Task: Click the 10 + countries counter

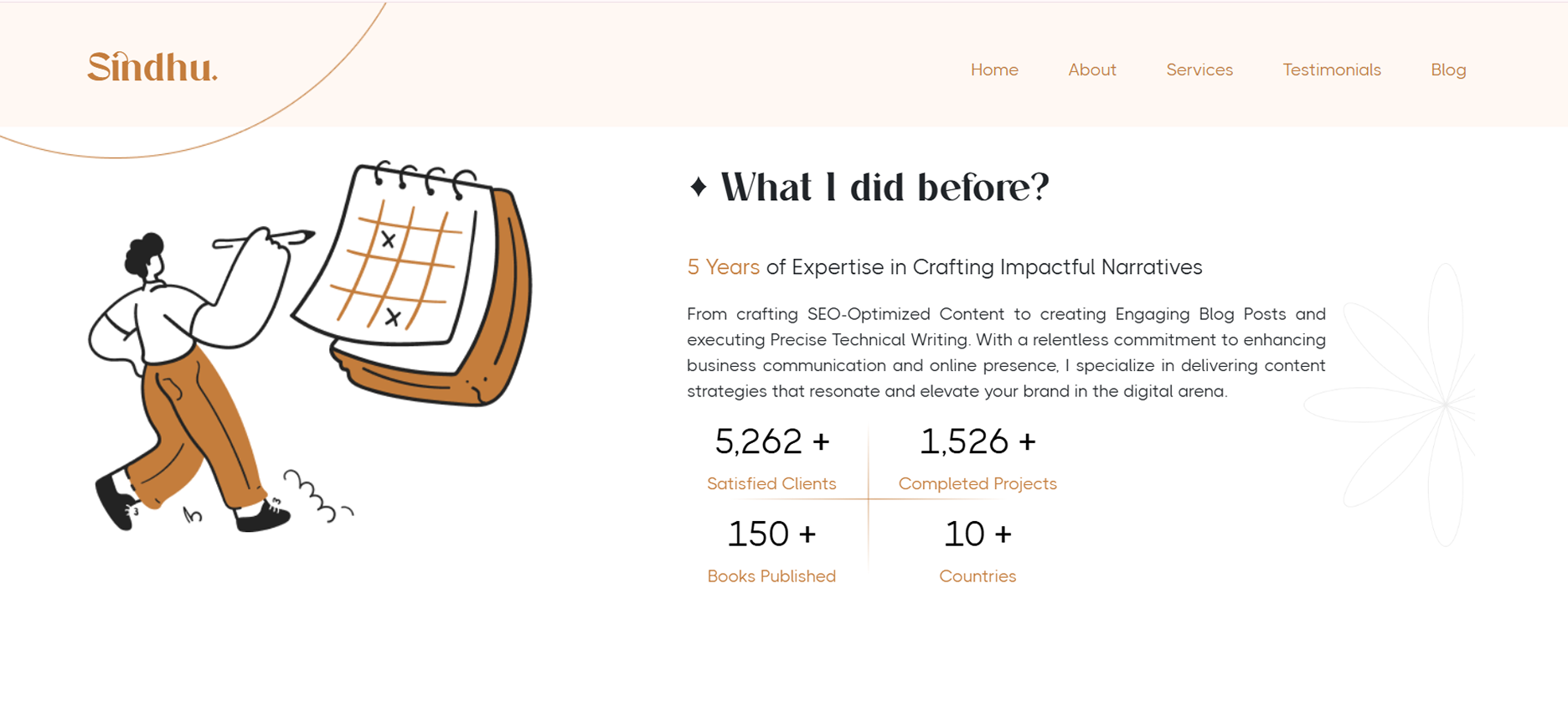Action: (x=977, y=534)
